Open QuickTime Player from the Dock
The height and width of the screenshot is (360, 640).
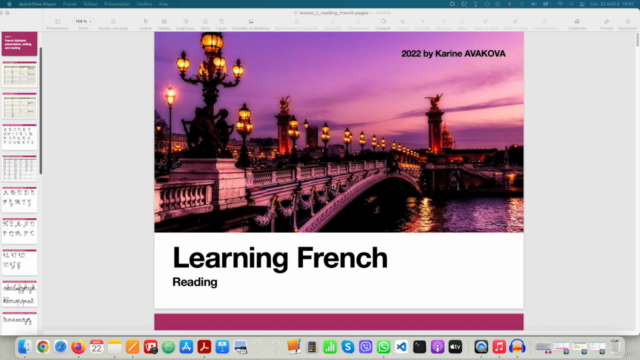481,347
